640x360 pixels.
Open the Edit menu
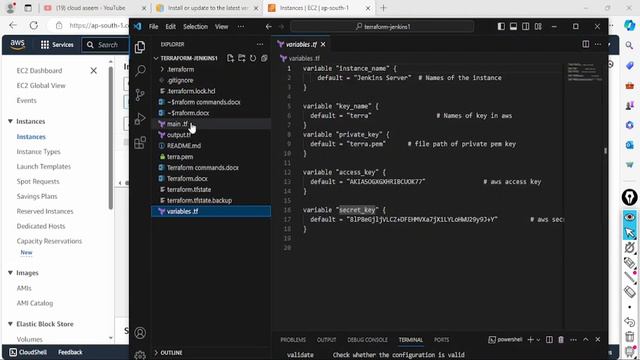coord(171,27)
